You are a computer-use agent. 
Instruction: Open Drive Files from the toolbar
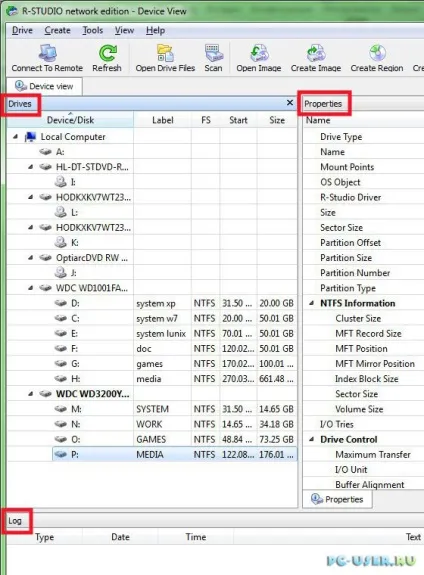[165, 53]
